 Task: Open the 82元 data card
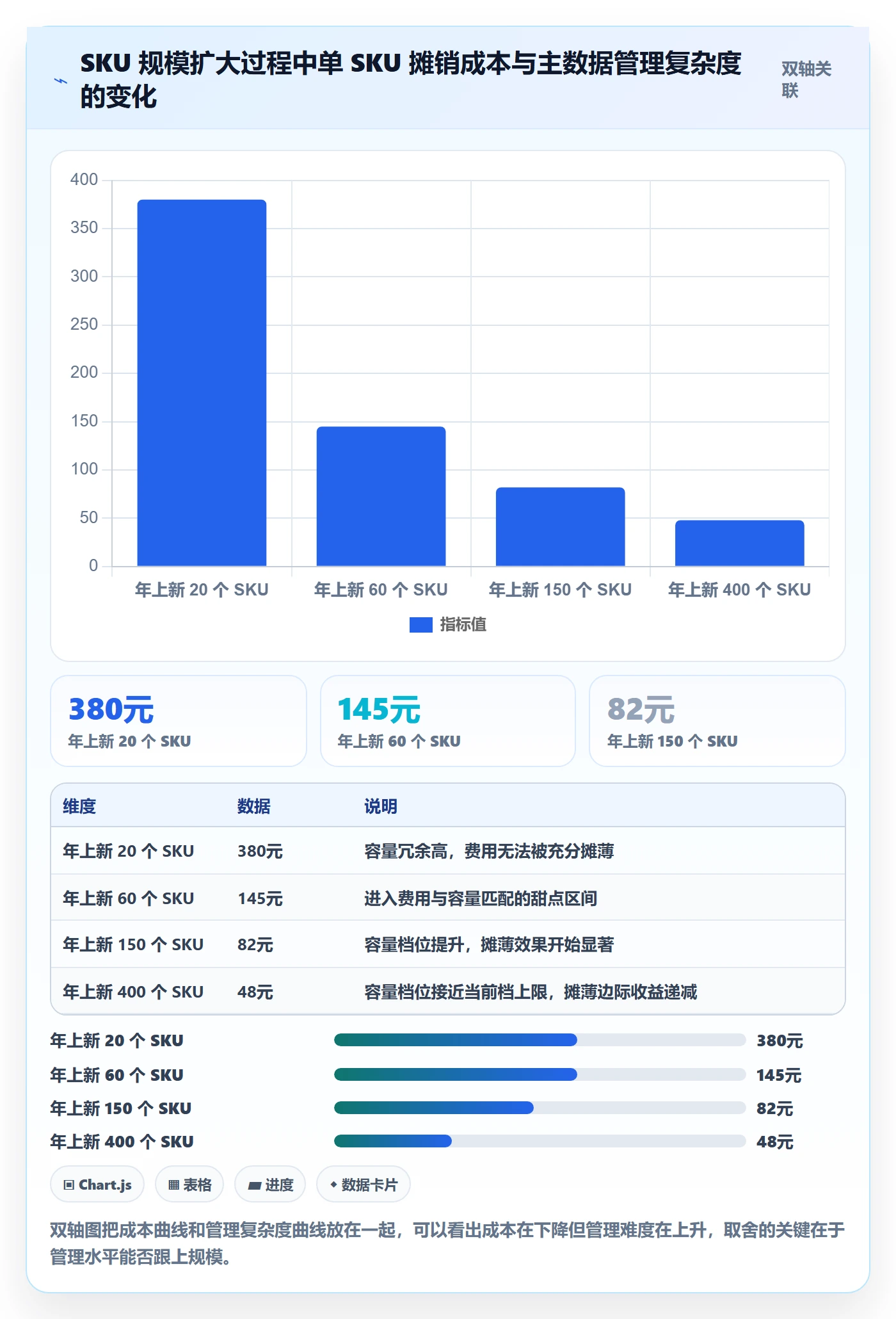pyautogui.click(x=717, y=721)
